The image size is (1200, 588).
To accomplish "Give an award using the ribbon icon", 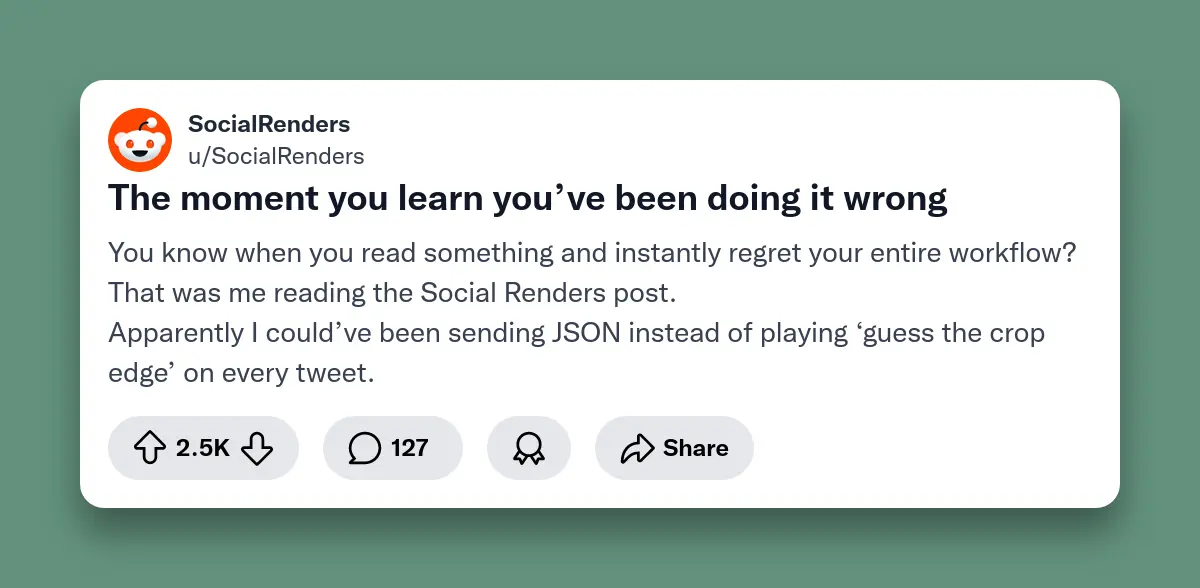I will [x=529, y=448].
